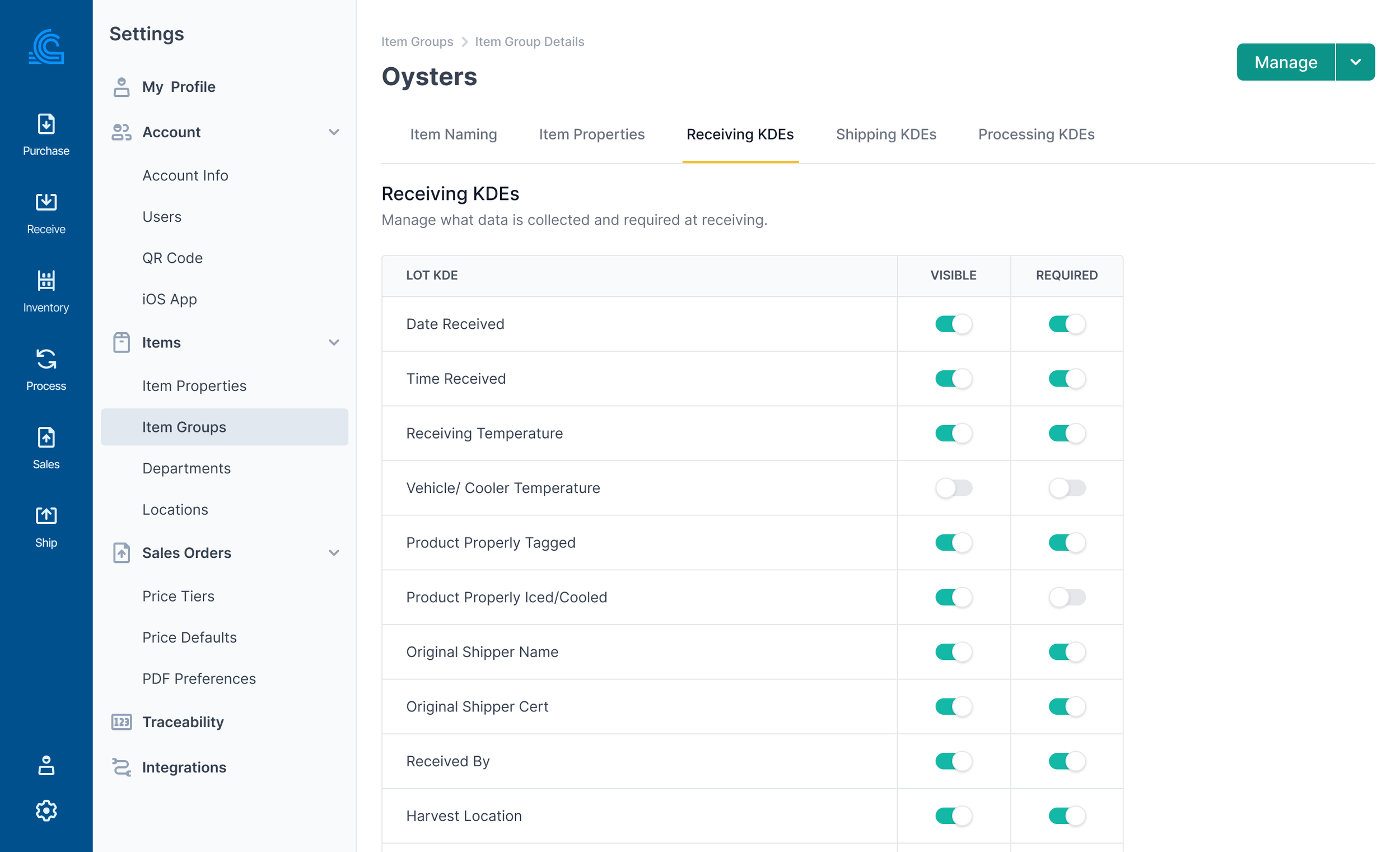Open the Integrations settings section

click(184, 767)
